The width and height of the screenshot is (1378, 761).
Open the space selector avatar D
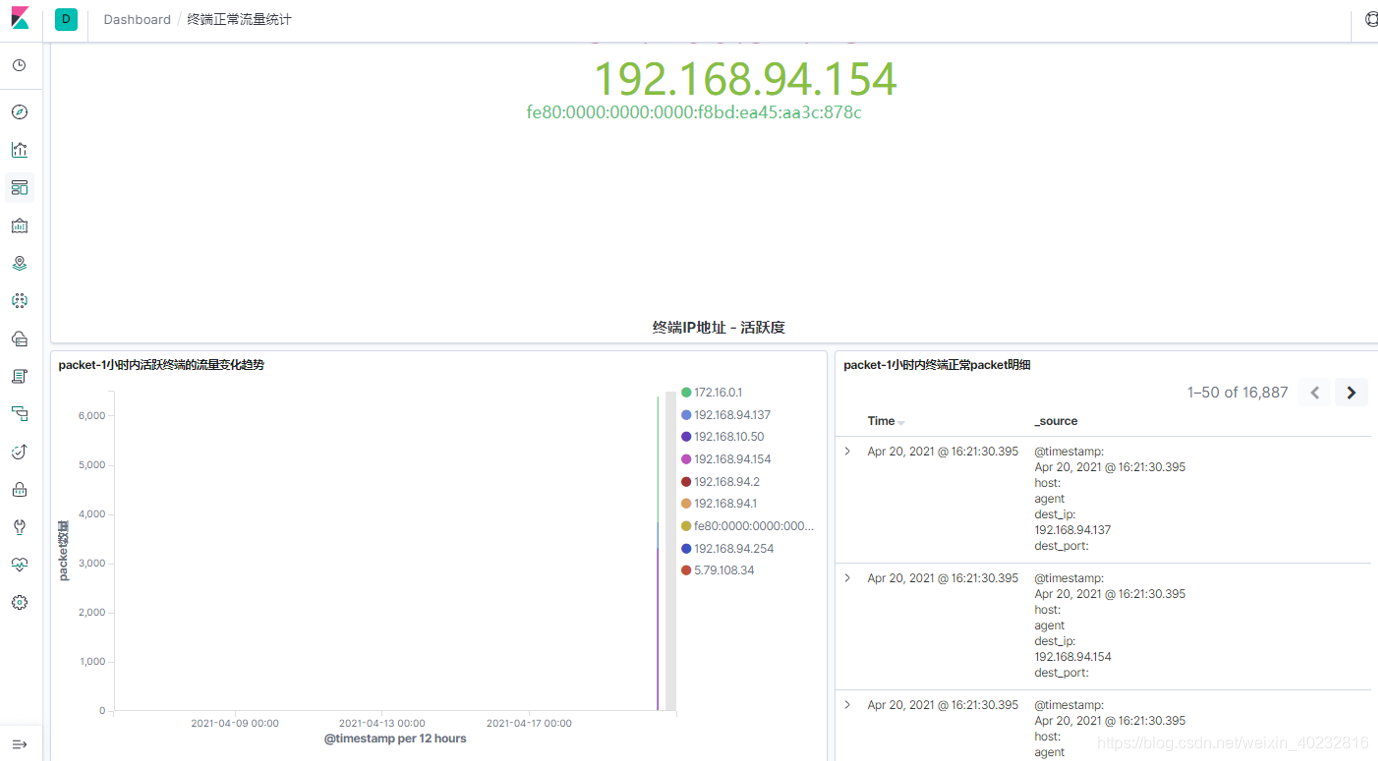66,19
